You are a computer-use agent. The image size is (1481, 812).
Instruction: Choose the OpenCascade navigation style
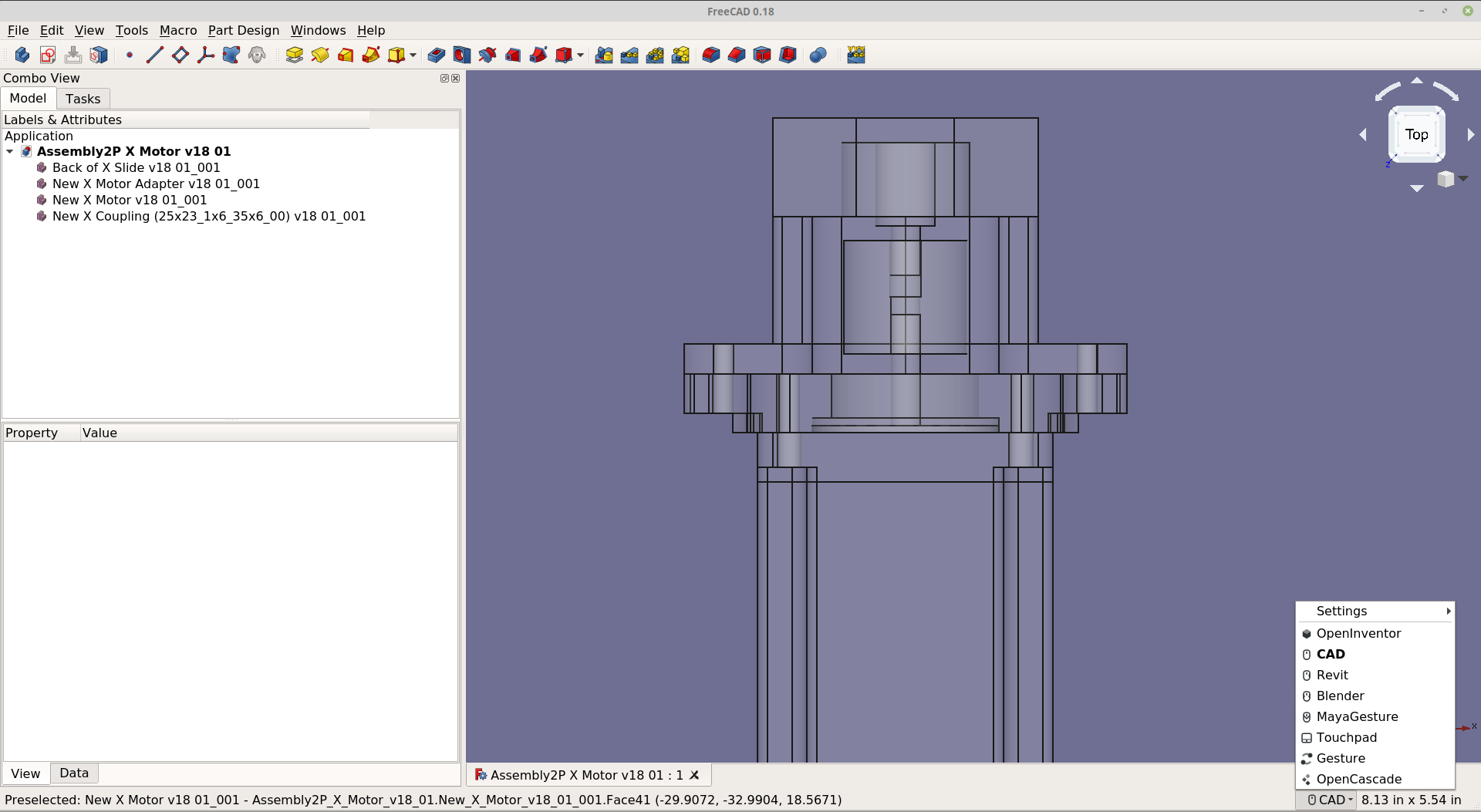(x=1375, y=779)
